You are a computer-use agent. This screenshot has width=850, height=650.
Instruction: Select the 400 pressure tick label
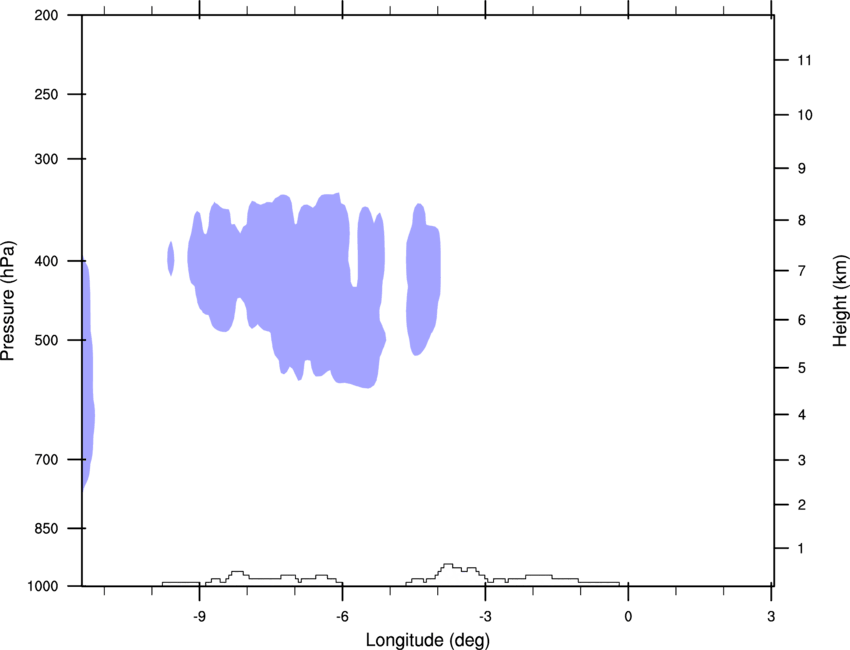tap(46, 261)
